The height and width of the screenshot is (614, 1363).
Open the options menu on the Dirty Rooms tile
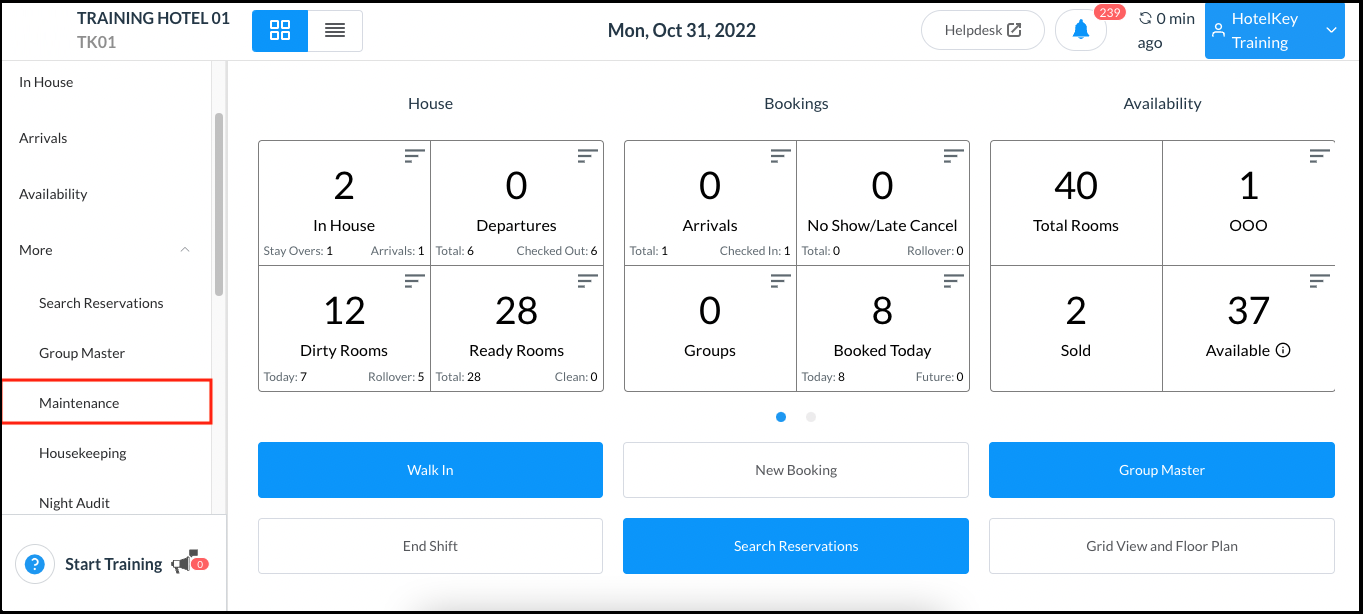point(413,280)
